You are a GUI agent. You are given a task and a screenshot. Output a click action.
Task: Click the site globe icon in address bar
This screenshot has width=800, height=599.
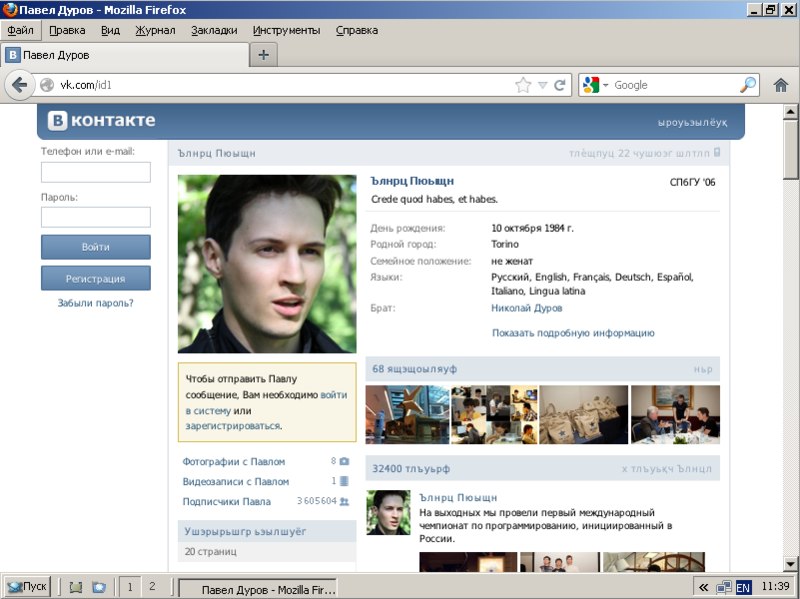coord(46,85)
